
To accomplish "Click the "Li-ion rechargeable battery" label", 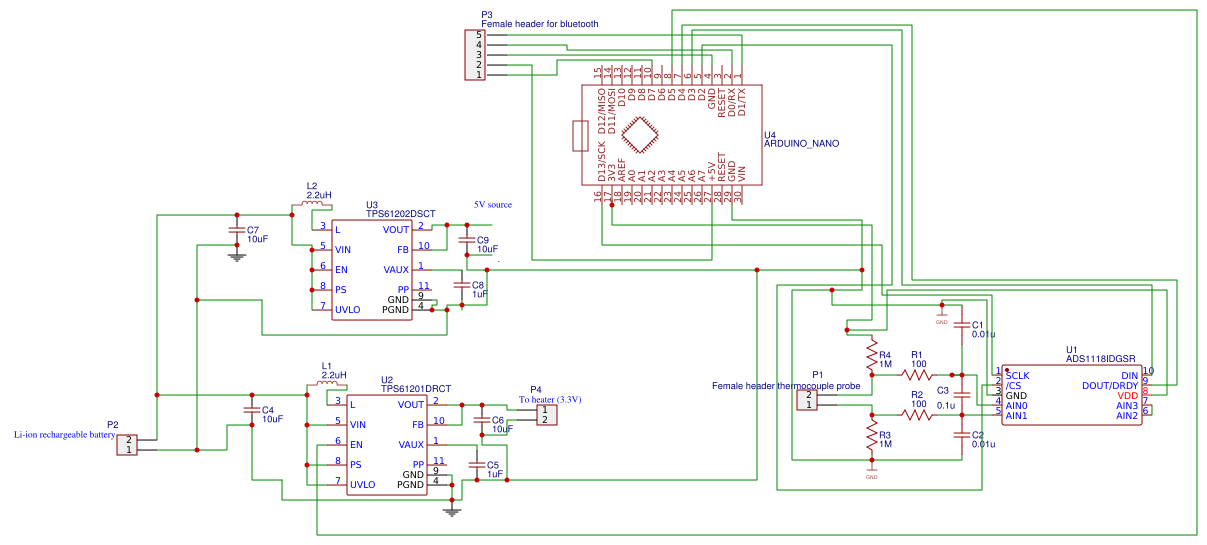I will point(65,436).
